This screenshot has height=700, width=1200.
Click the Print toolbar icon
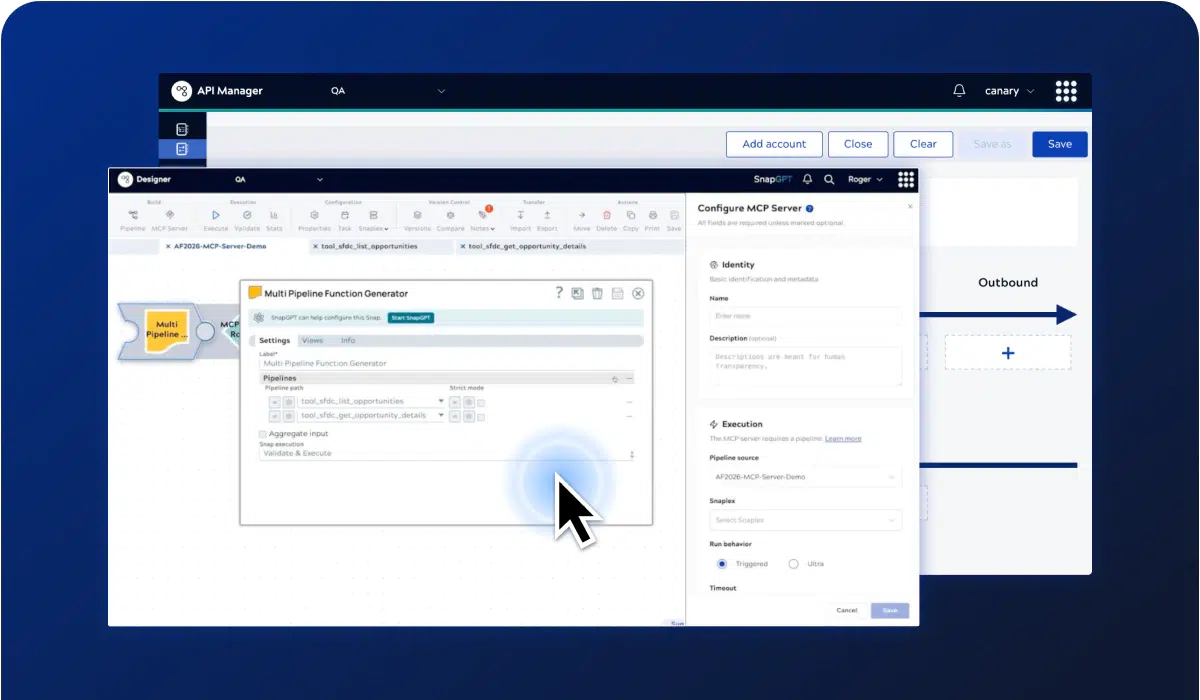(x=653, y=215)
